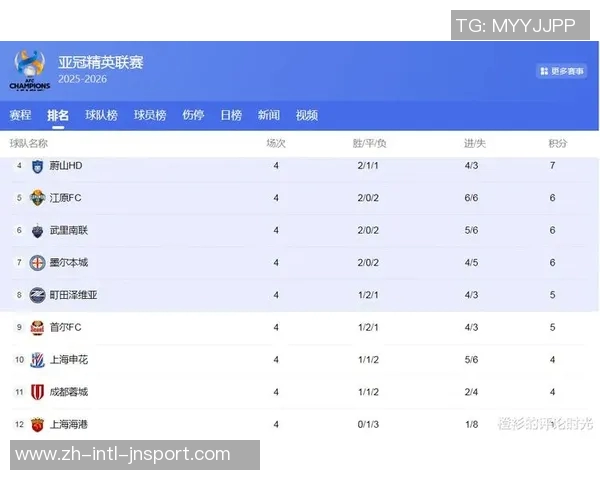Click 蔚山HD's 7 points value

(553, 166)
